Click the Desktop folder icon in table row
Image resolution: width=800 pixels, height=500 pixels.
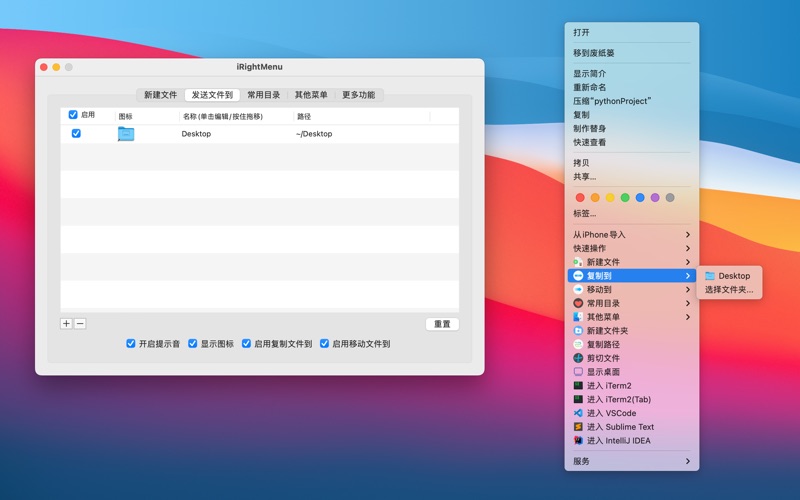(x=126, y=134)
